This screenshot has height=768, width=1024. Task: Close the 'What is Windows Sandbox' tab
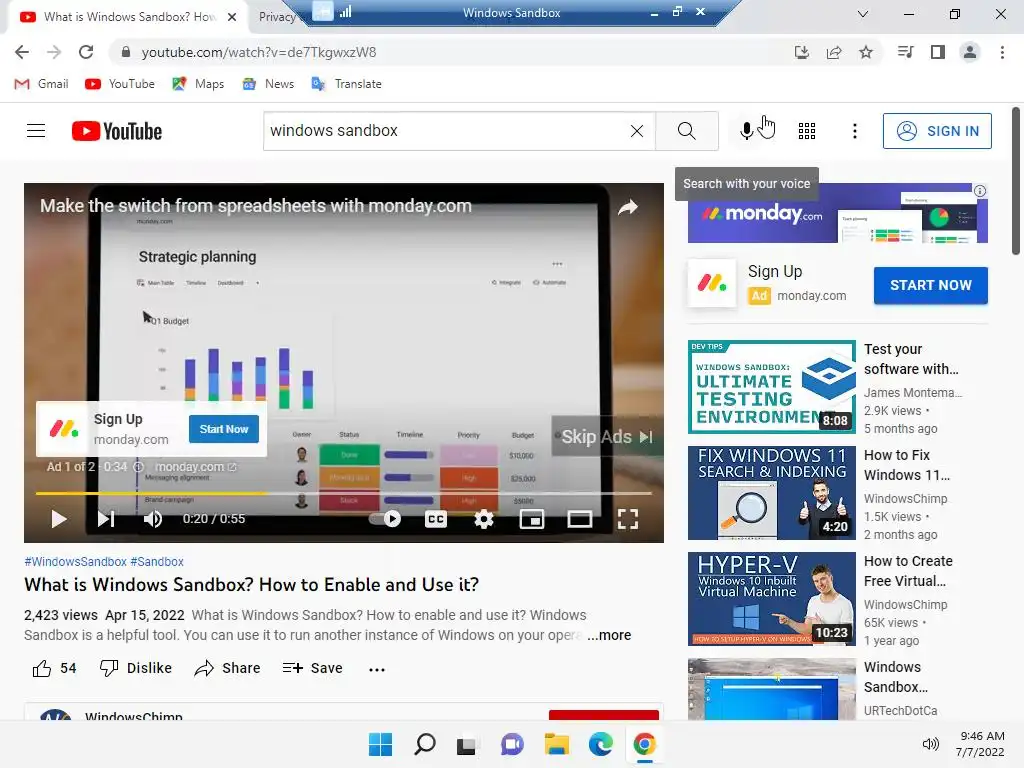(x=232, y=17)
